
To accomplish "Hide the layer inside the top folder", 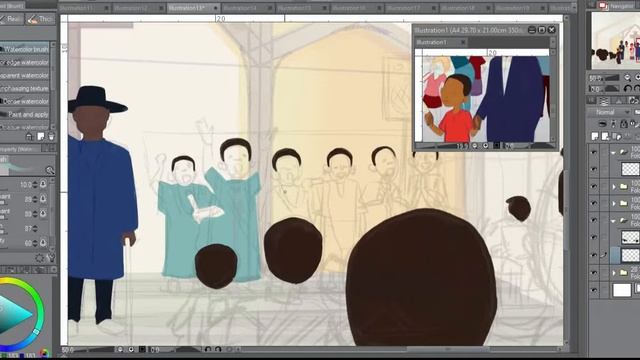I will [594, 169].
